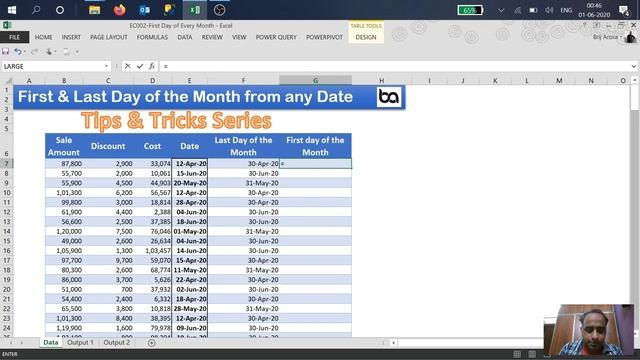Click the Save icon in Quick Access Toolbar
This screenshot has width=640, height=360.
(6, 51)
